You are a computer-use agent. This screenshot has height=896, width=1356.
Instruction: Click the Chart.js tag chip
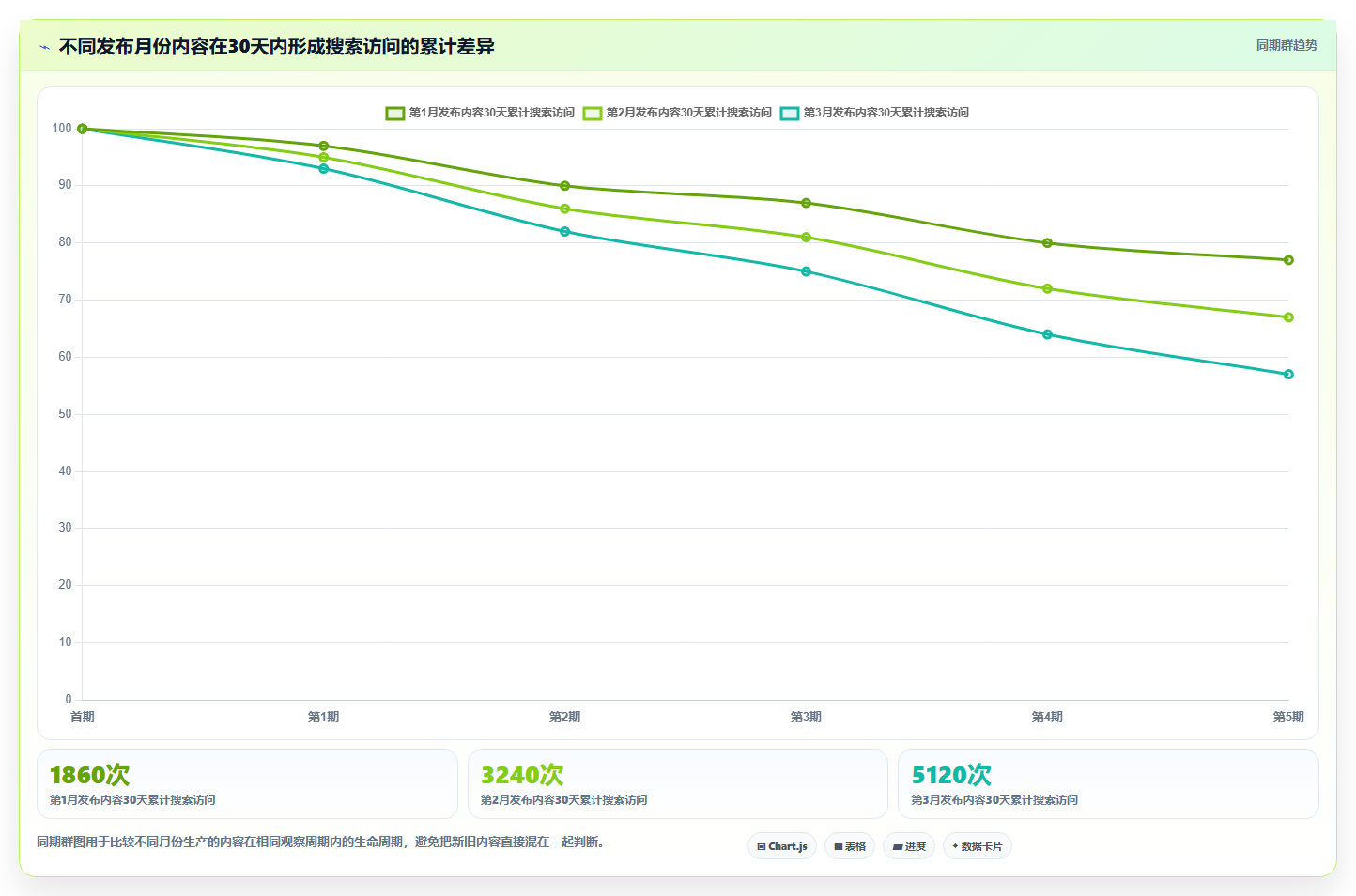(782, 846)
